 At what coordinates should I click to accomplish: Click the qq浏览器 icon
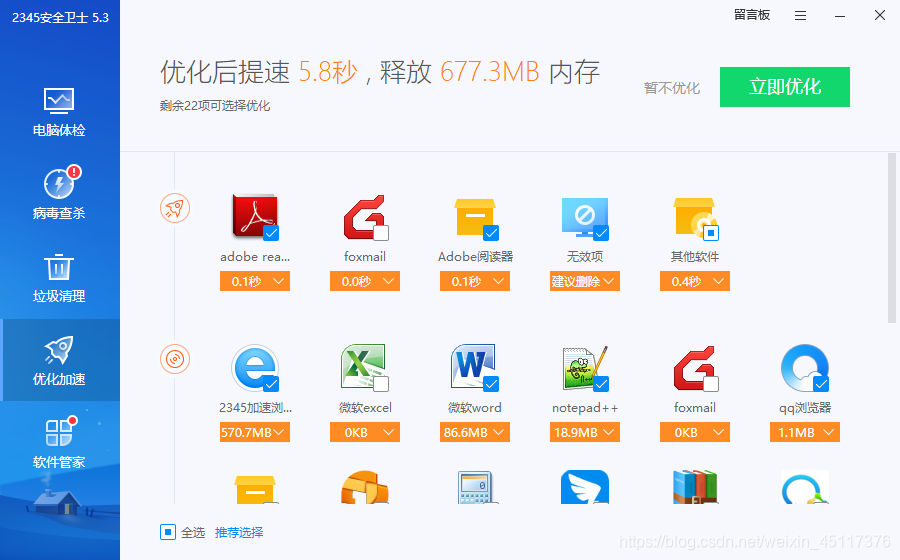805,368
